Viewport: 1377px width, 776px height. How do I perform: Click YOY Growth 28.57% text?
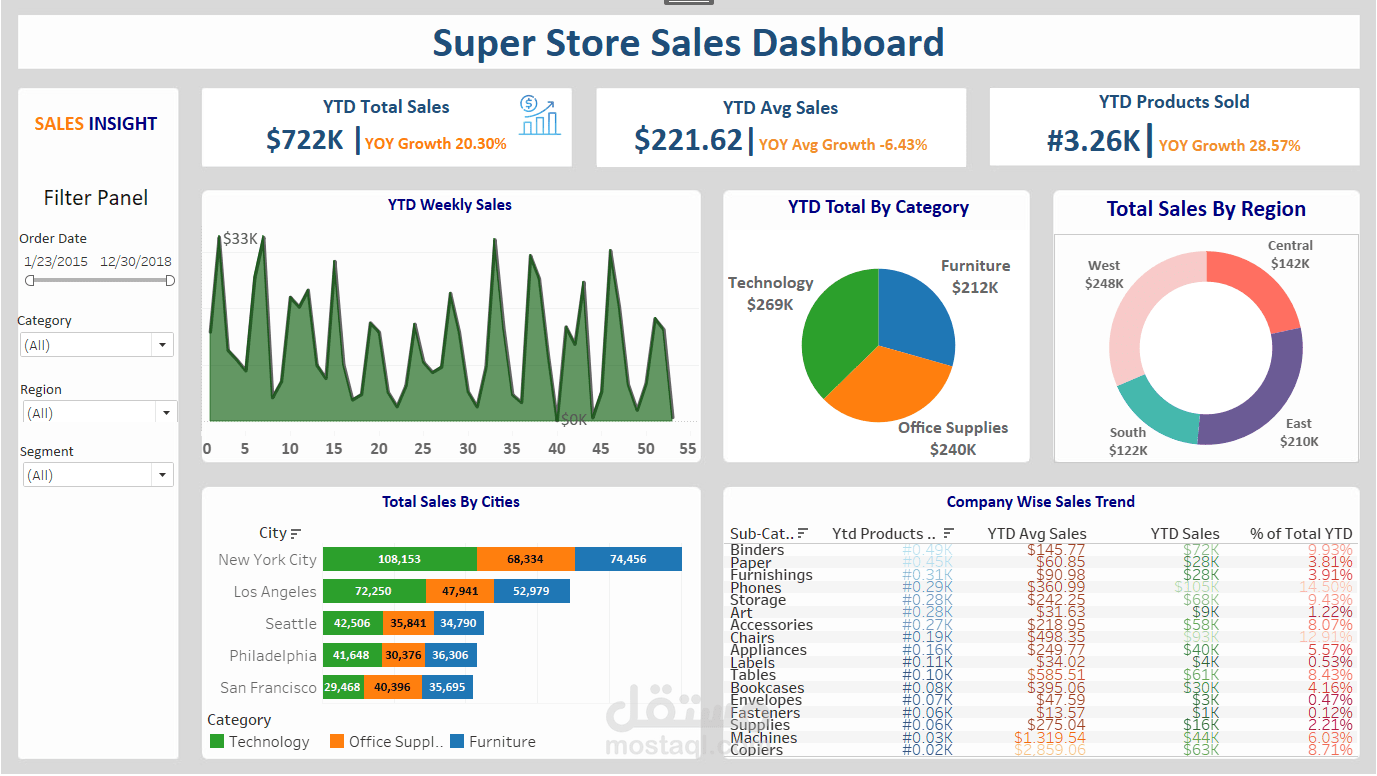(1230, 145)
